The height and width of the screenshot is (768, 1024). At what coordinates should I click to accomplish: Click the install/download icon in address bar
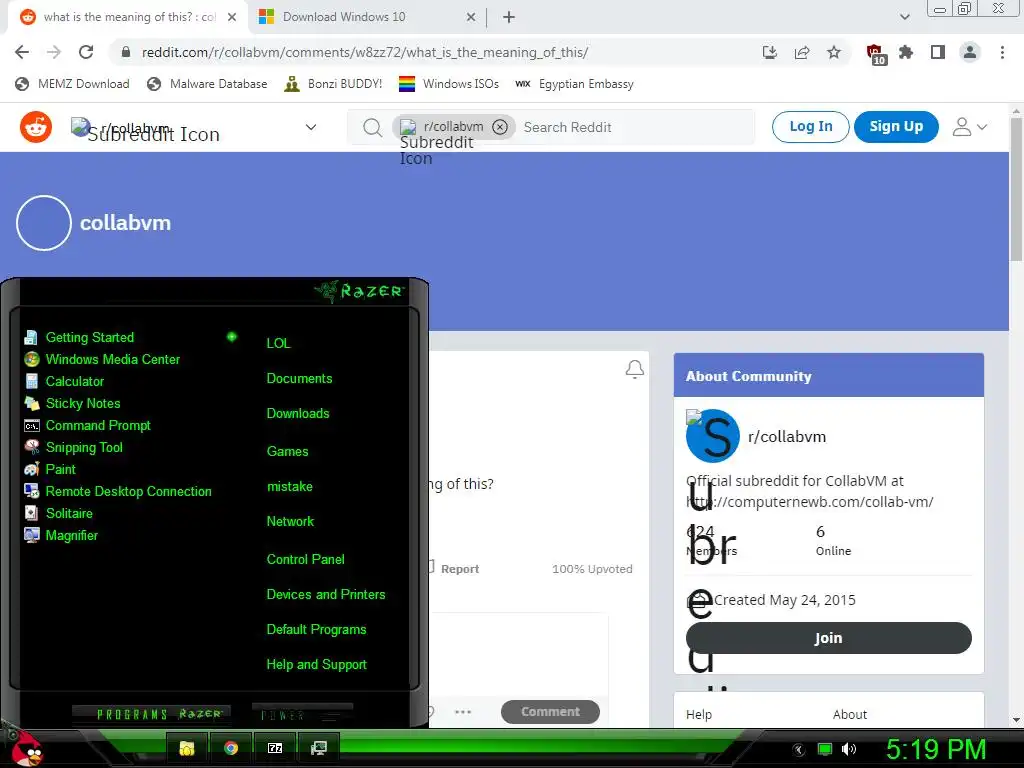coord(770,52)
